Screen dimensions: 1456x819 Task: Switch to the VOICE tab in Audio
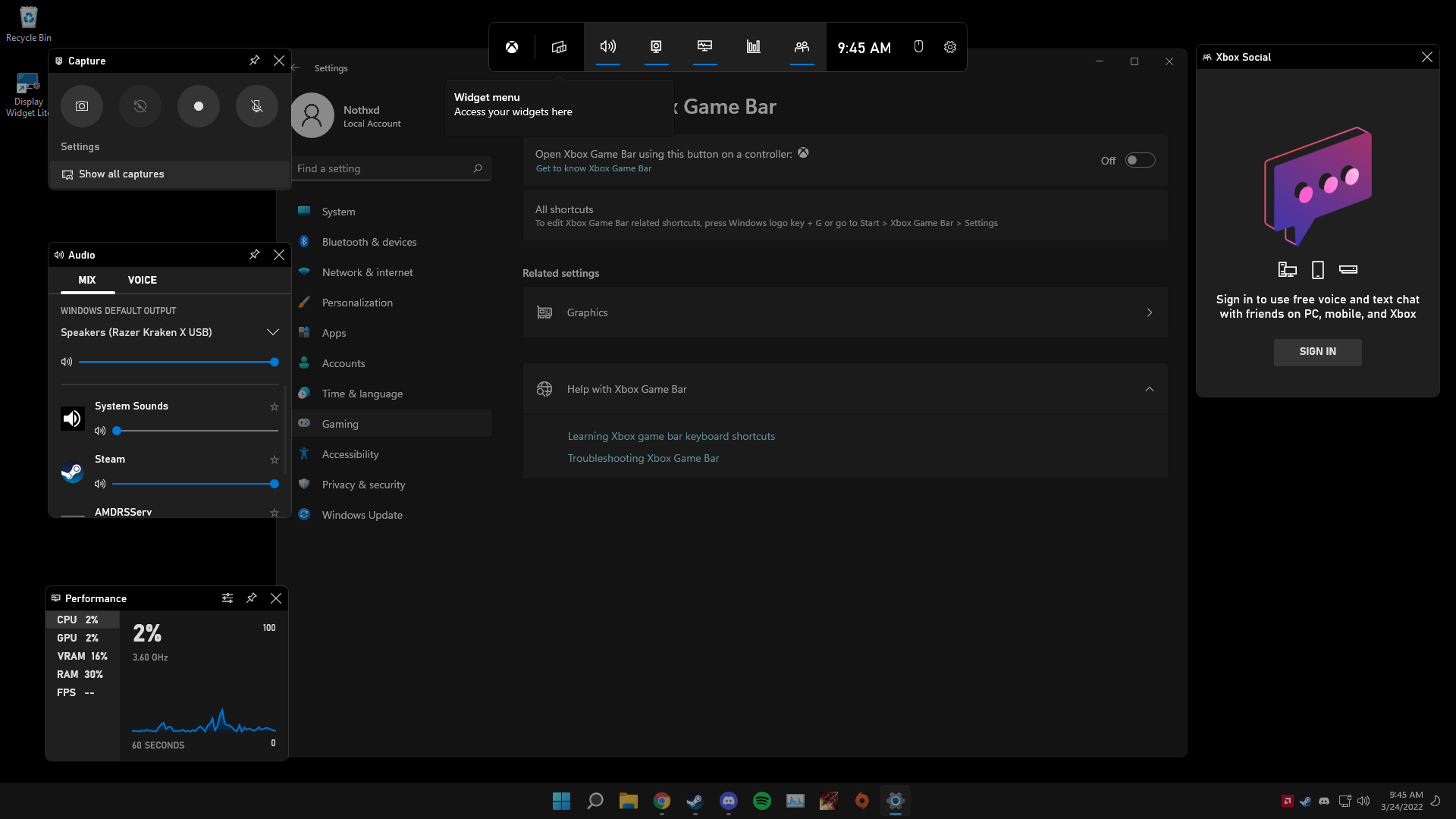pyautogui.click(x=143, y=280)
